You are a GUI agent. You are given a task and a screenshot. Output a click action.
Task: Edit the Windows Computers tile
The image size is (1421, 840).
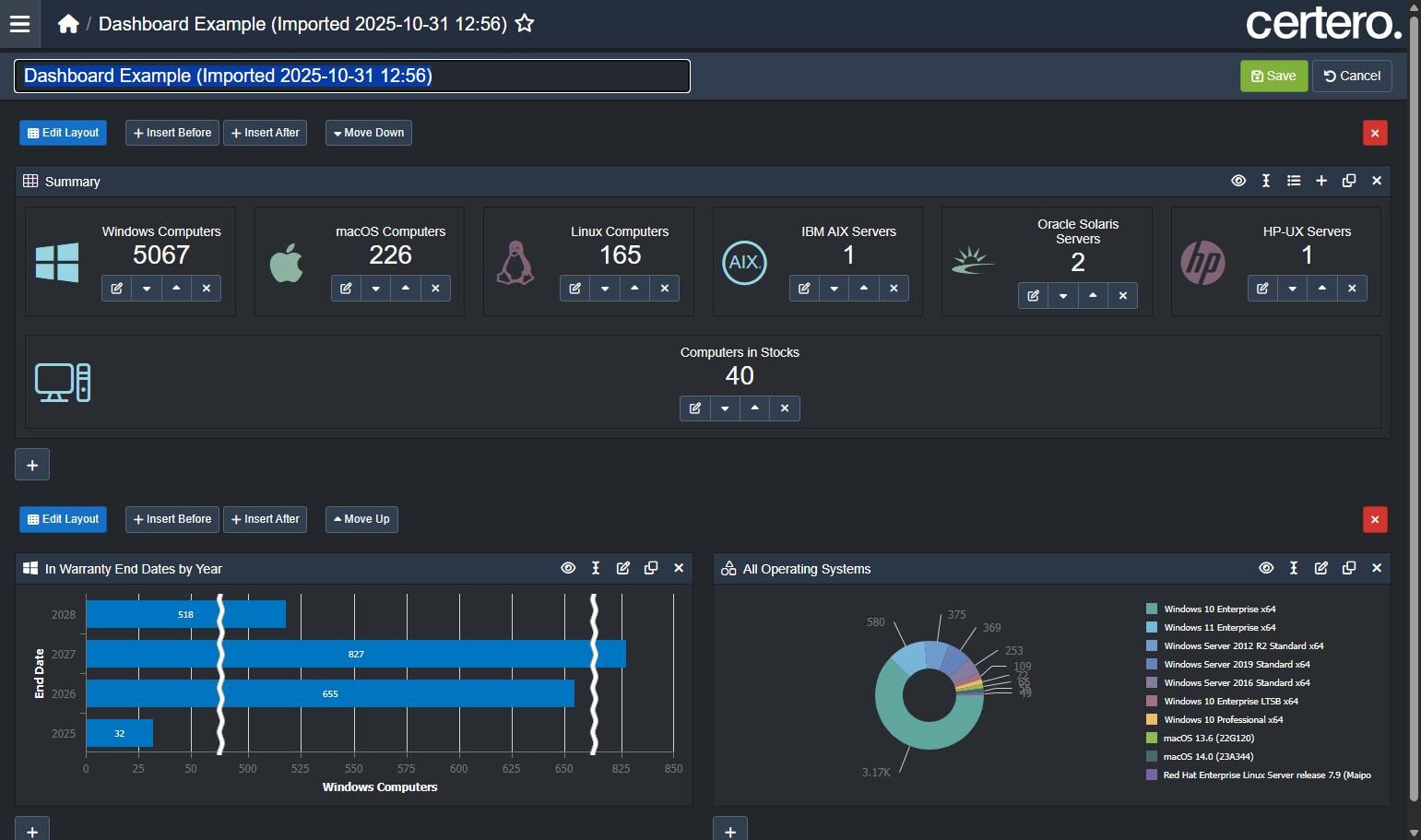click(117, 289)
